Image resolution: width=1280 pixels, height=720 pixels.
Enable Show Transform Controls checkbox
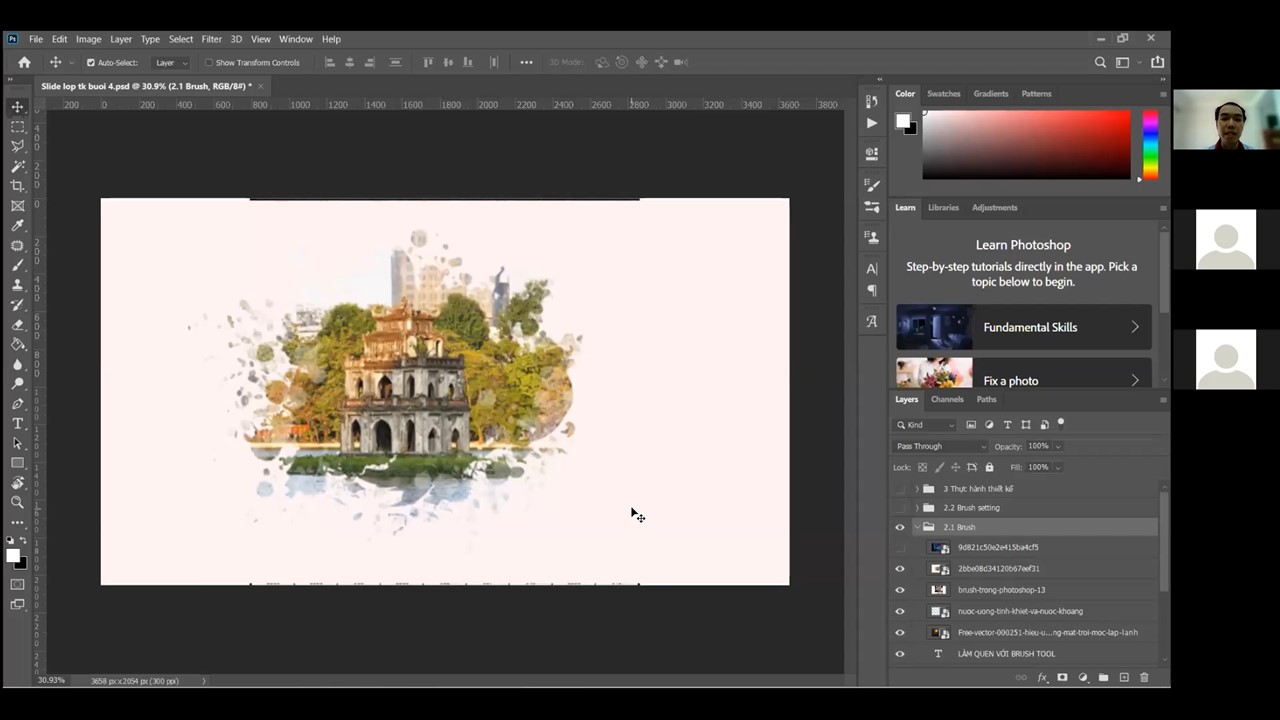(209, 62)
